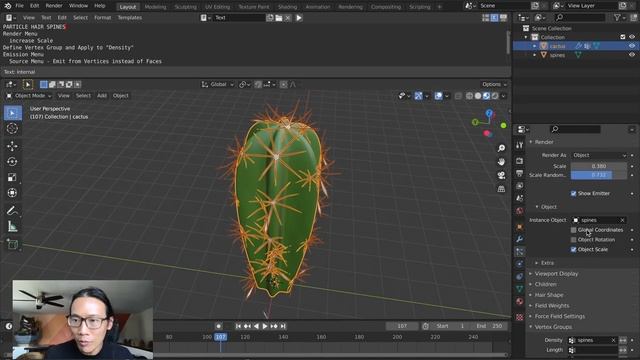
Task: Switch to solid viewport shading
Action: click(x=478, y=96)
